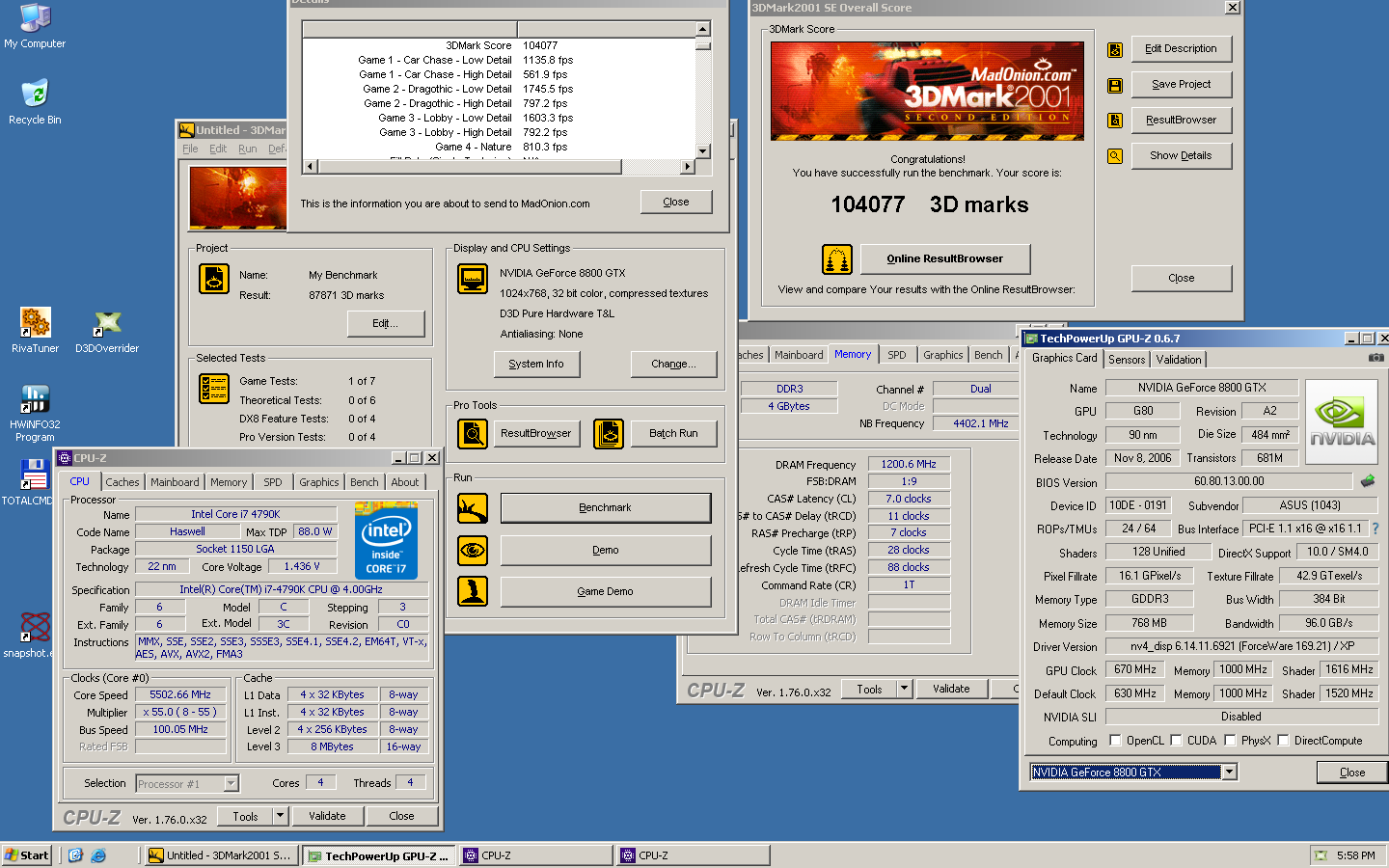Click the down arrow of the Details list scrollbar
Viewport: 1389px width, 868px height.
(703, 151)
